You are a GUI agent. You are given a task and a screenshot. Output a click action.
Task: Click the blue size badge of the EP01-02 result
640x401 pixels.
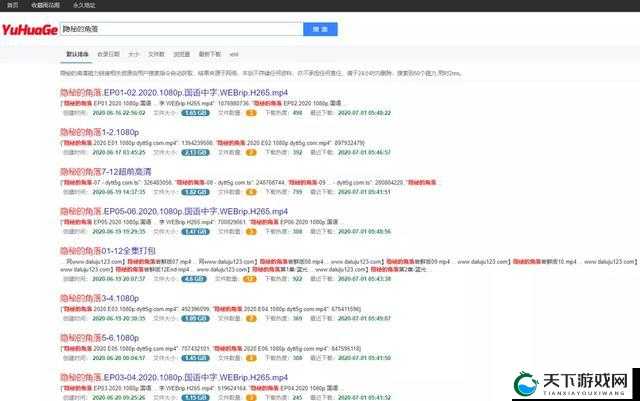[196, 113]
